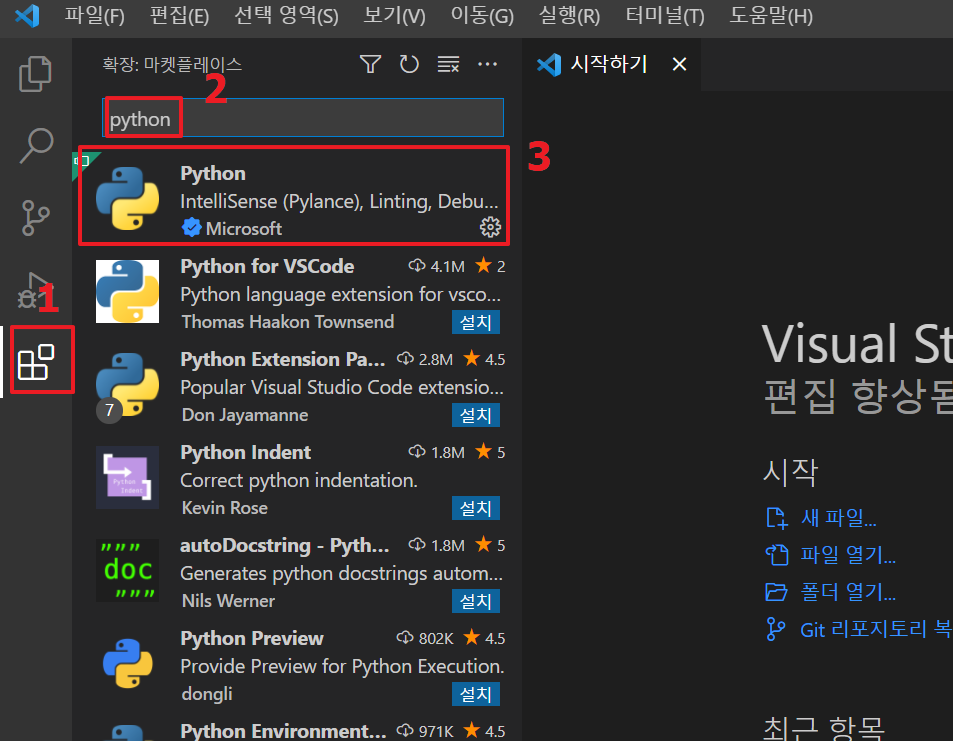
Task: Click the VS Code logo in title bar
Action: (27, 15)
